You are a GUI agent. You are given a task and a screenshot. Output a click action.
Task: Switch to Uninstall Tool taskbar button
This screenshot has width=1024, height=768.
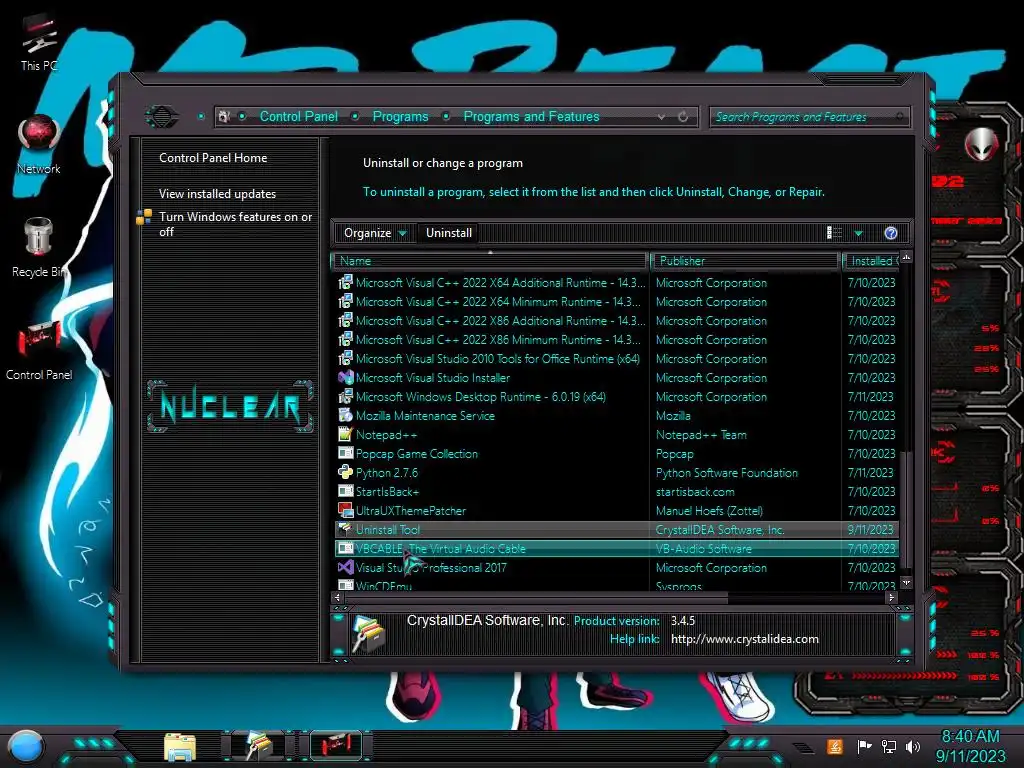point(259,746)
